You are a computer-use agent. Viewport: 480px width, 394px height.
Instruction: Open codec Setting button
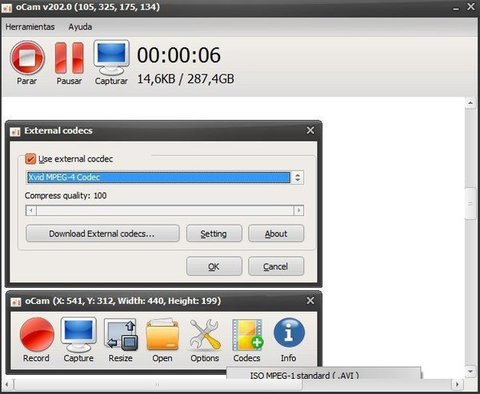(x=214, y=233)
